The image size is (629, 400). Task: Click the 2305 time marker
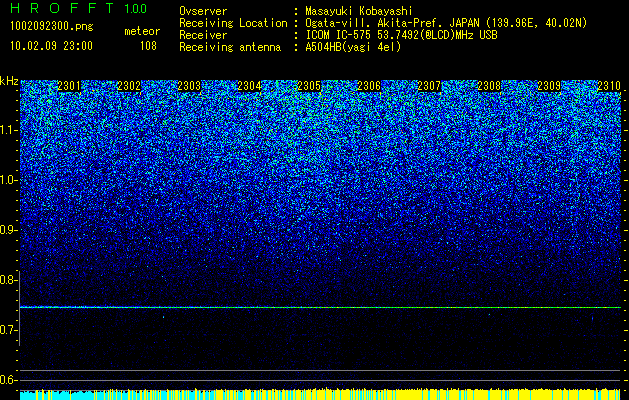309,86
